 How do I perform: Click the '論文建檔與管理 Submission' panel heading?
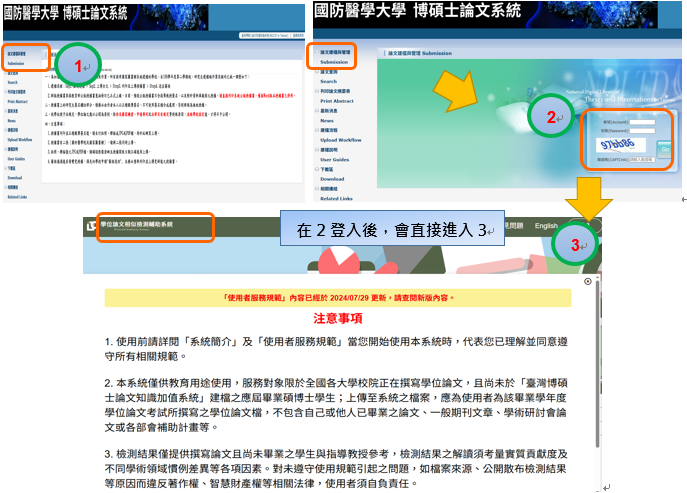pos(420,53)
